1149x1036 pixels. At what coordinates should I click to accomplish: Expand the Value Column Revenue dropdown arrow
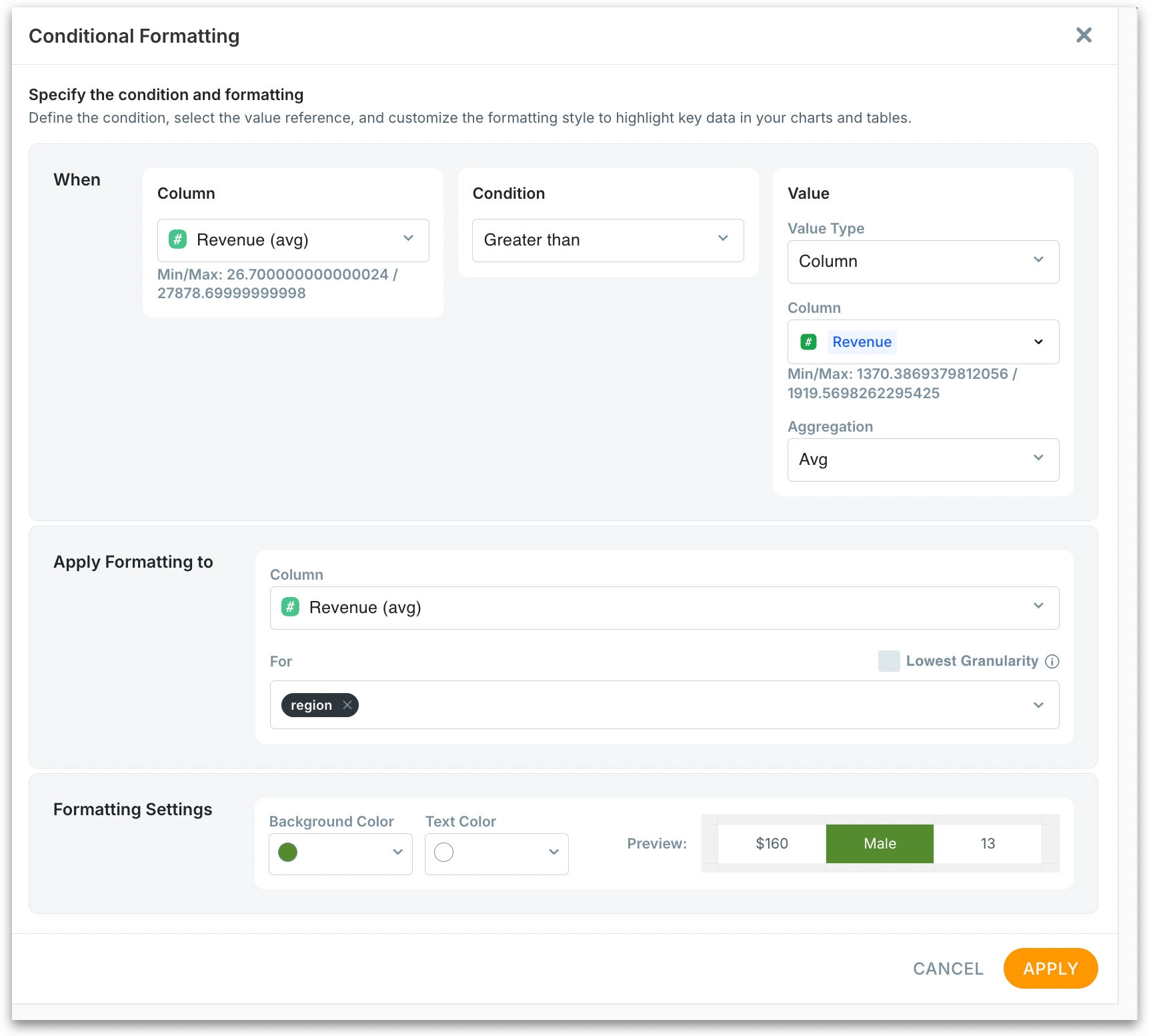click(x=1038, y=342)
